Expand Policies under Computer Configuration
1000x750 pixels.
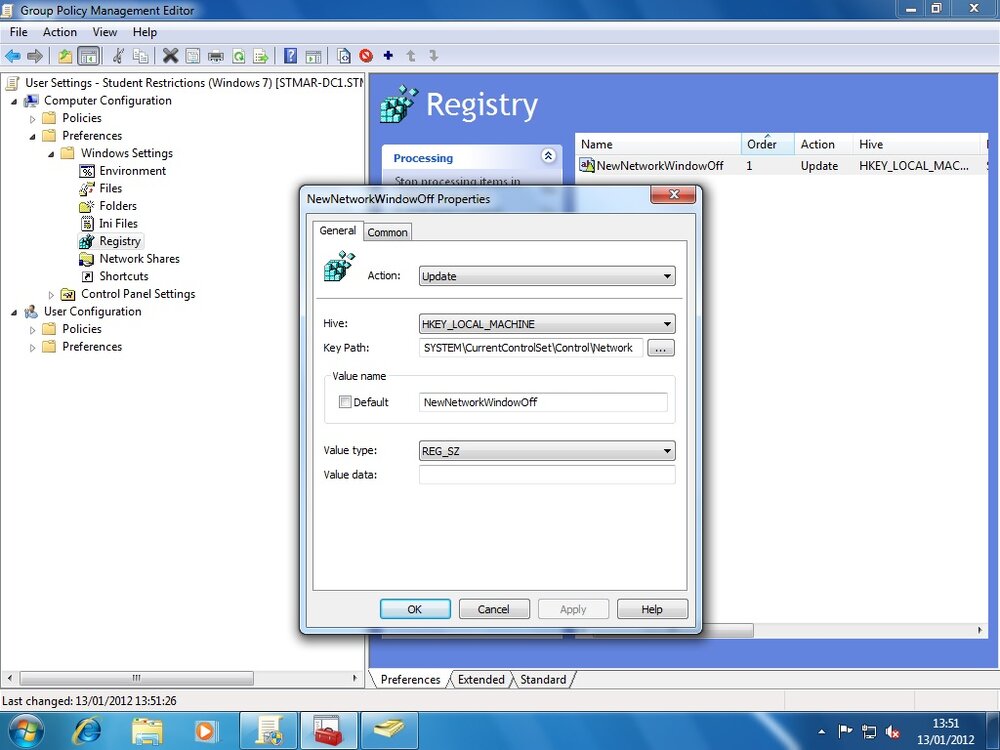[33, 119]
